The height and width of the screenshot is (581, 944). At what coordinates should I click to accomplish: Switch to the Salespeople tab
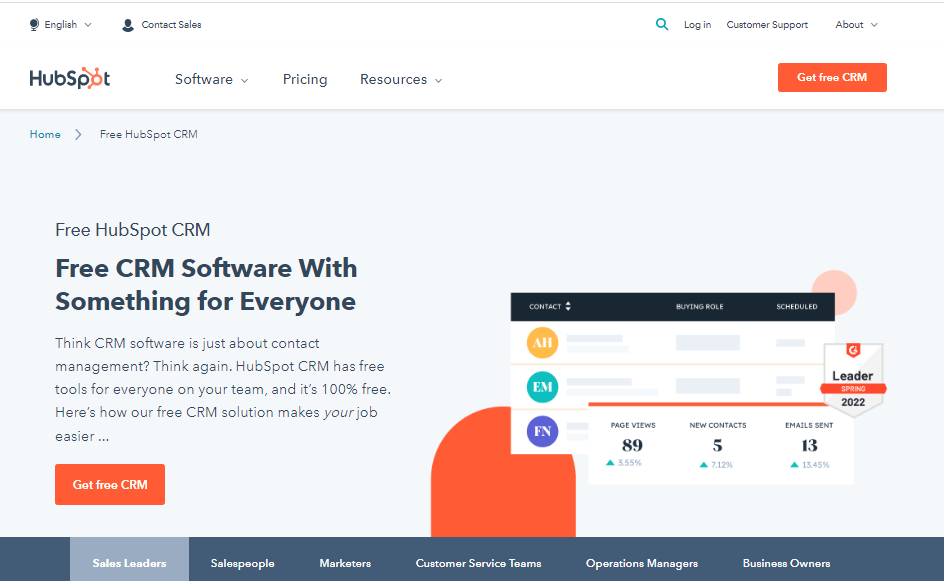coord(243,563)
